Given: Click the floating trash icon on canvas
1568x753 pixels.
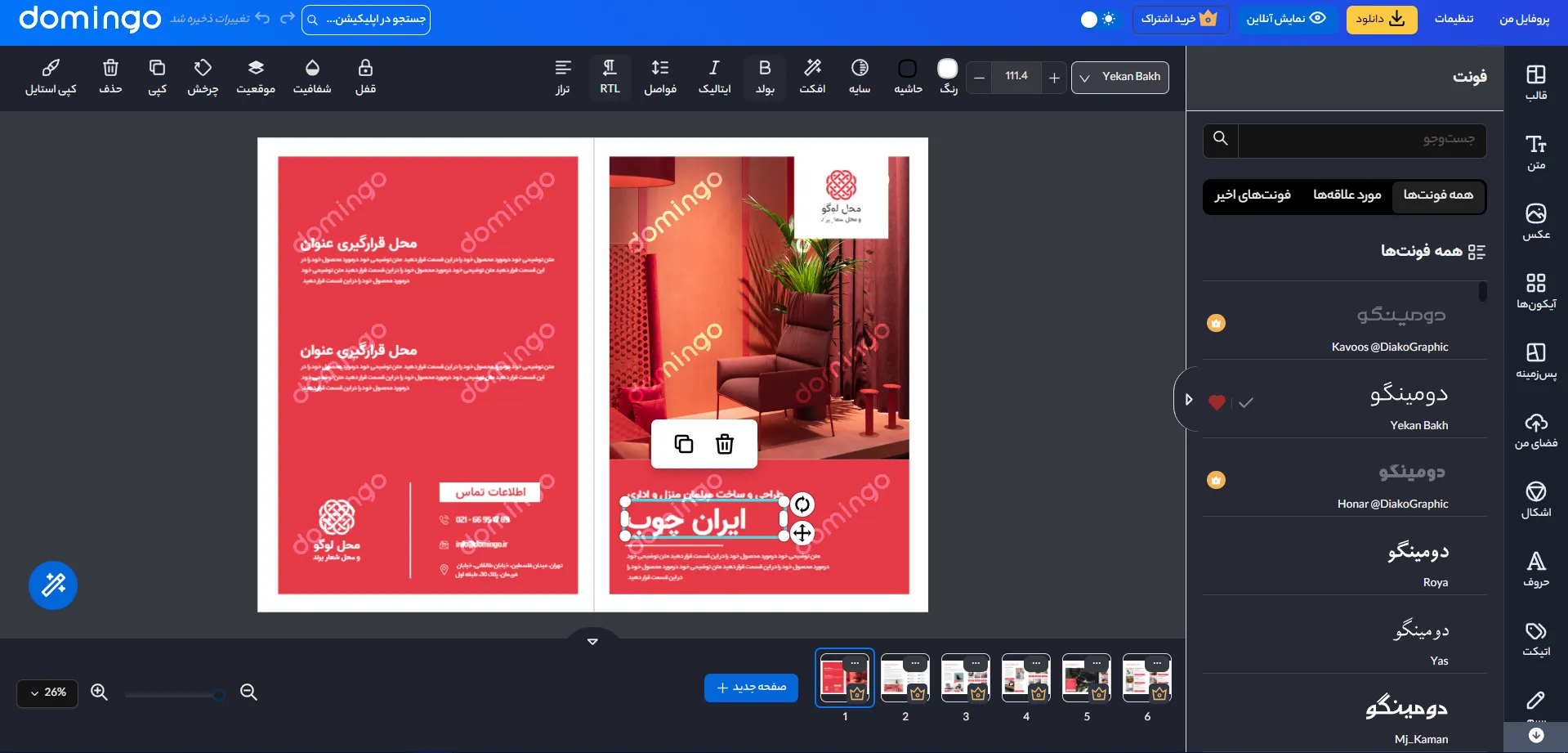Looking at the screenshot, I should point(725,444).
